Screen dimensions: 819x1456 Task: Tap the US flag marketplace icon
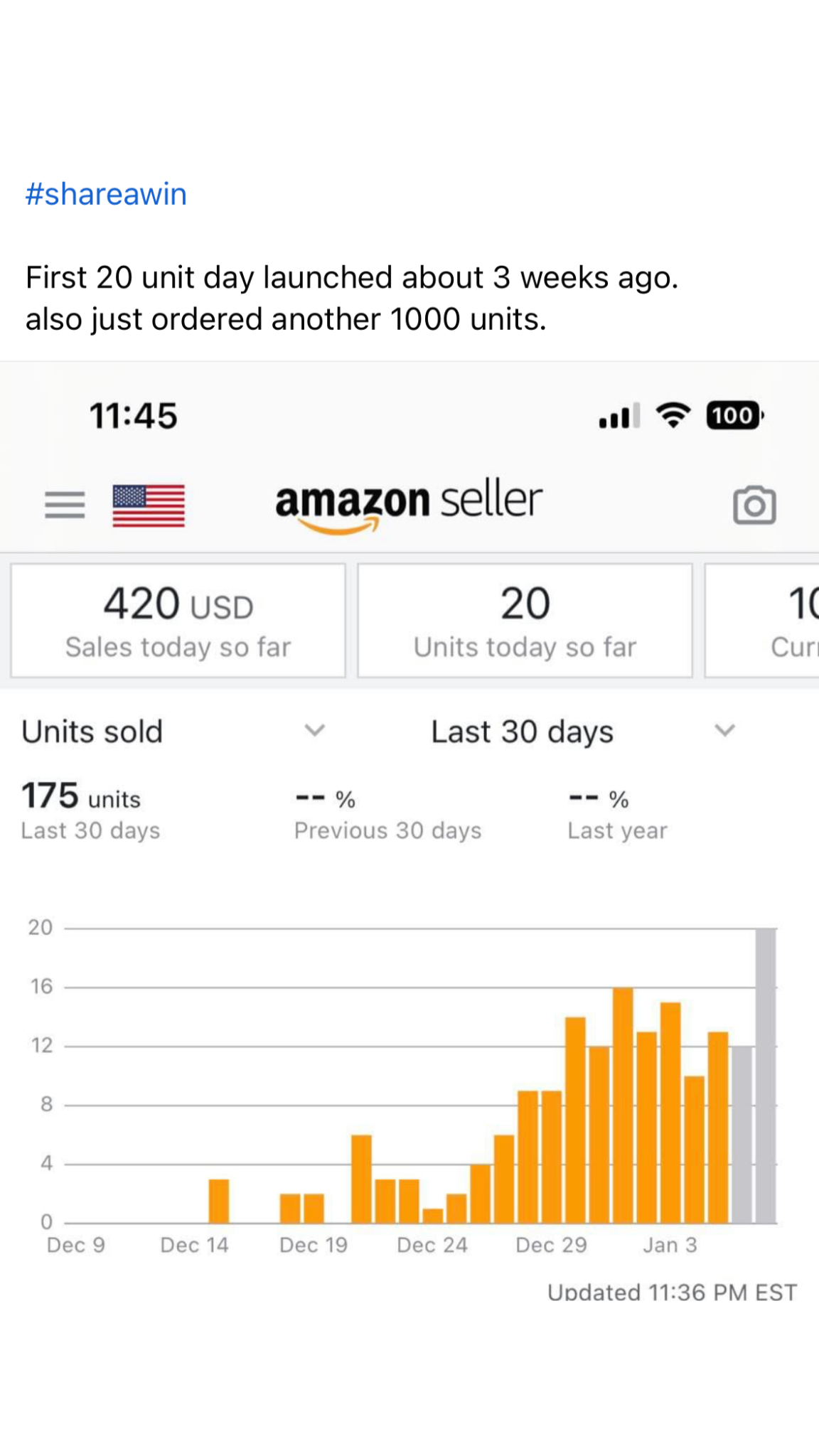pos(149,505)
